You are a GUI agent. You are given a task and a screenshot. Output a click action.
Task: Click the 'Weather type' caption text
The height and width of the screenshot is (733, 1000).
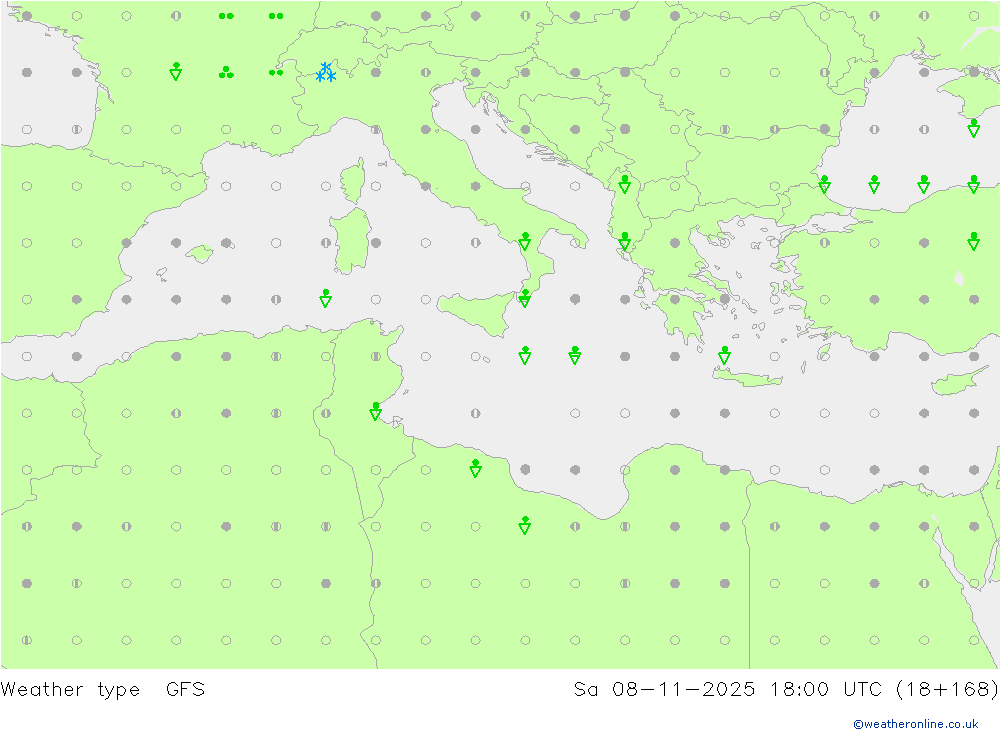(70, 690)
